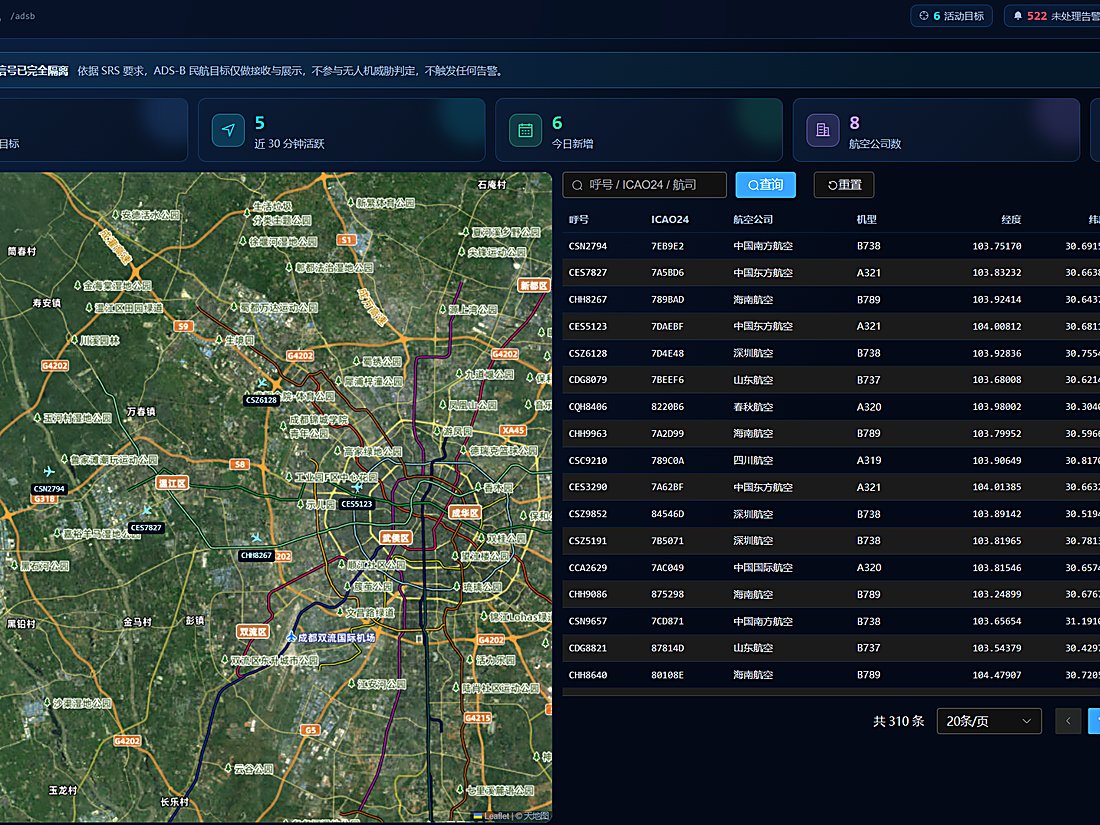Click the 机型 column header
Screen dimensions: 1100x825
click(x=866, y=220)
